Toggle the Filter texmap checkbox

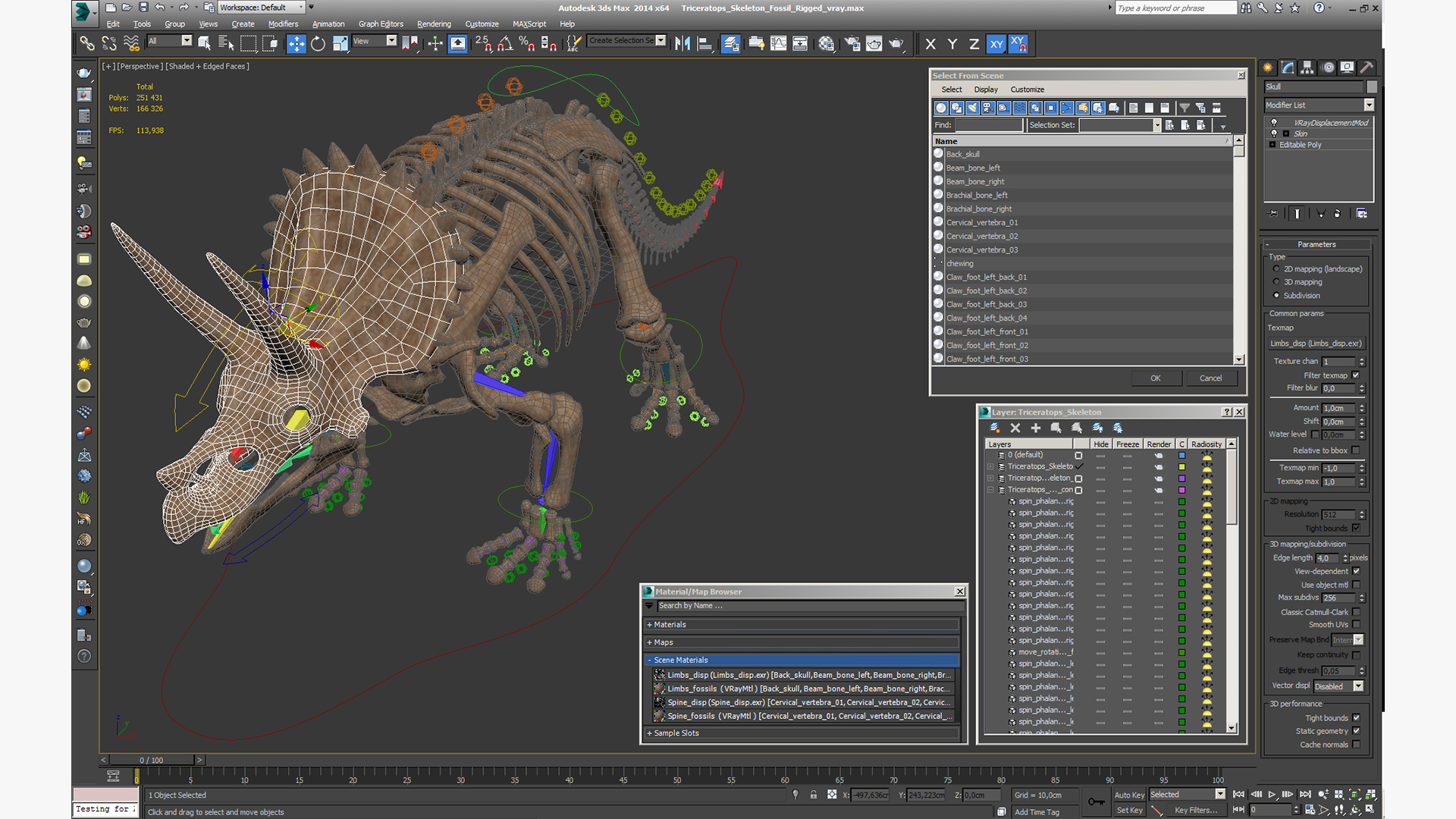[x=1356, y=375]
